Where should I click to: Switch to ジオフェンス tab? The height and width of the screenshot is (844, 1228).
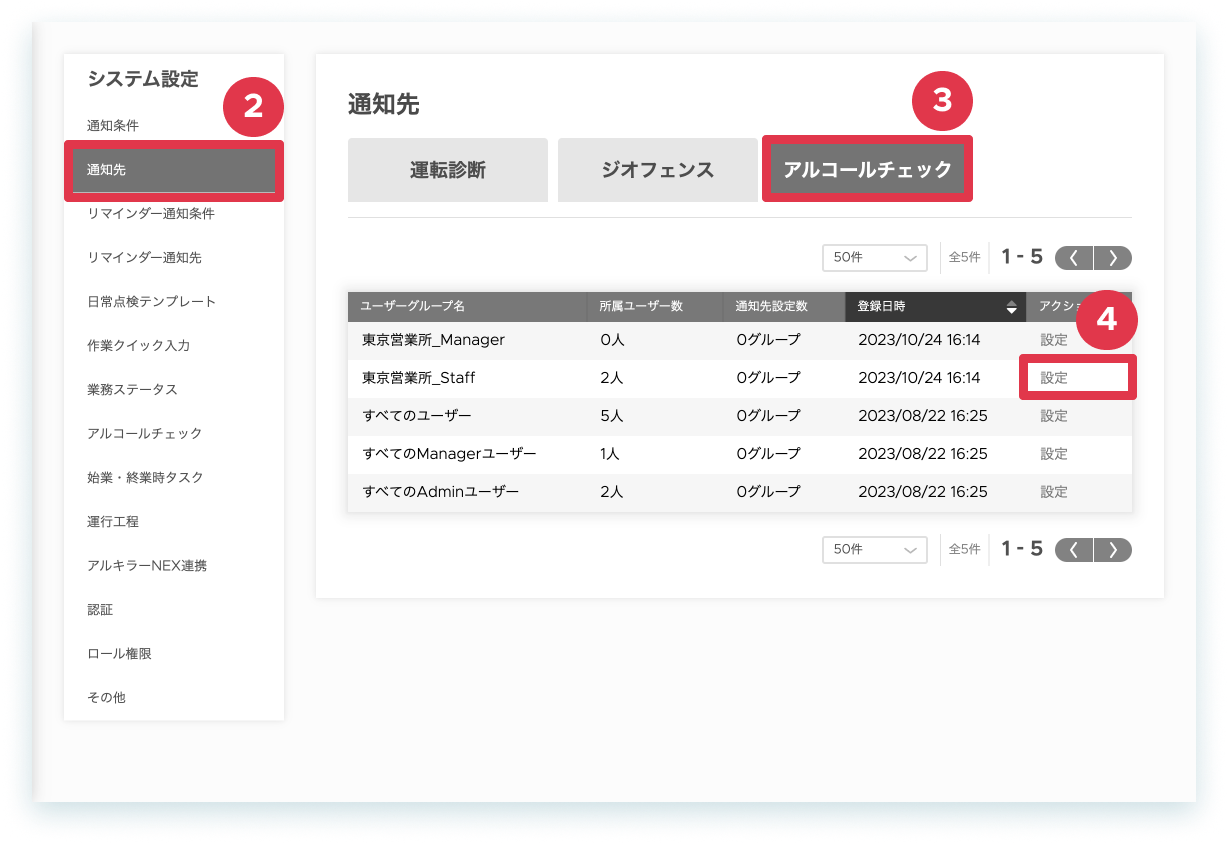(x=658, y=170)
